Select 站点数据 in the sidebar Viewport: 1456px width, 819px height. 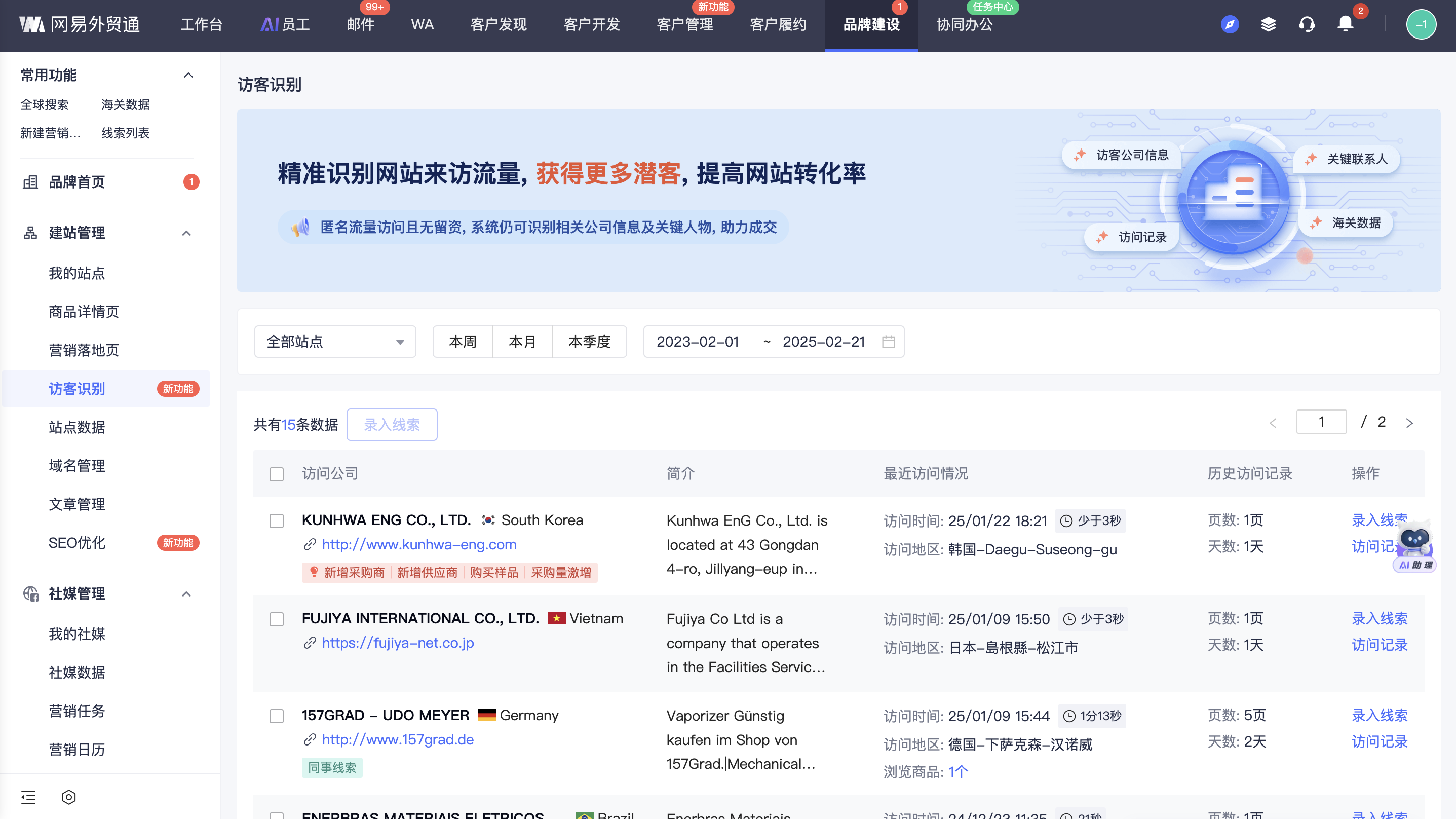(77, 427)
